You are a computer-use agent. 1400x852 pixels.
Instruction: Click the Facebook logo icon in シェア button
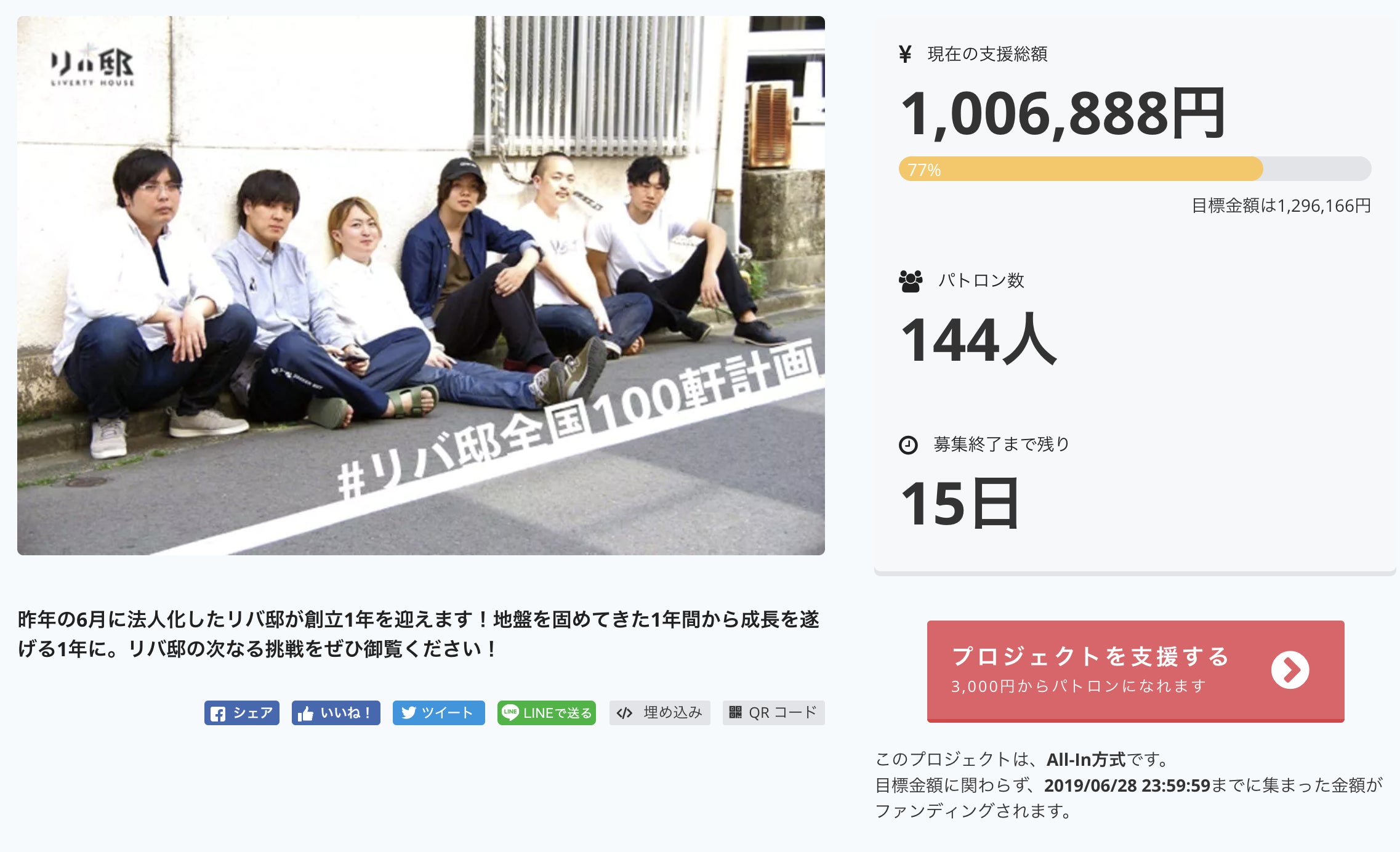pyautogui.click(x=217, y=713)
